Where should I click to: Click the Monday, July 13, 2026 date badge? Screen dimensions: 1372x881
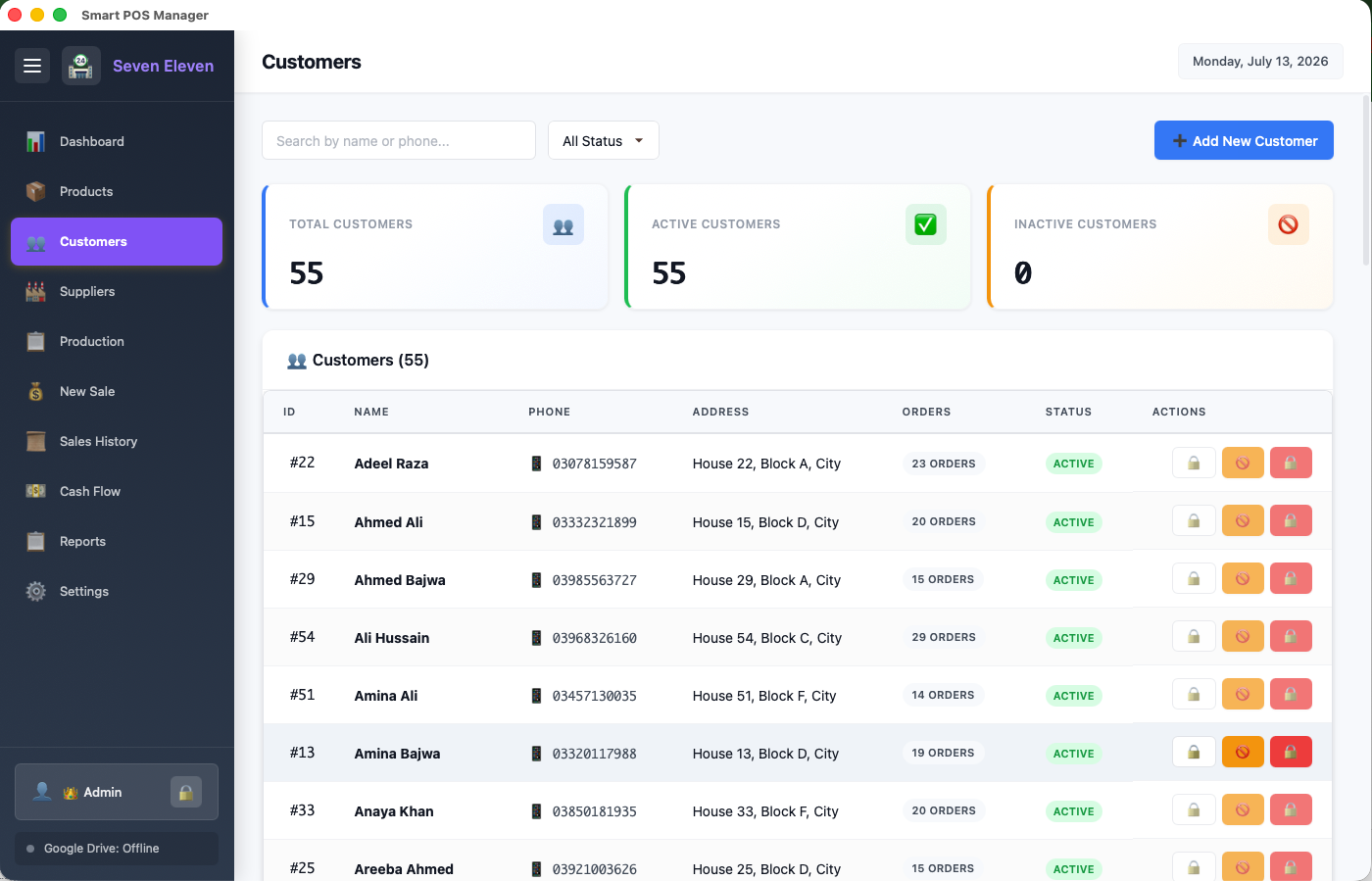1260,61
